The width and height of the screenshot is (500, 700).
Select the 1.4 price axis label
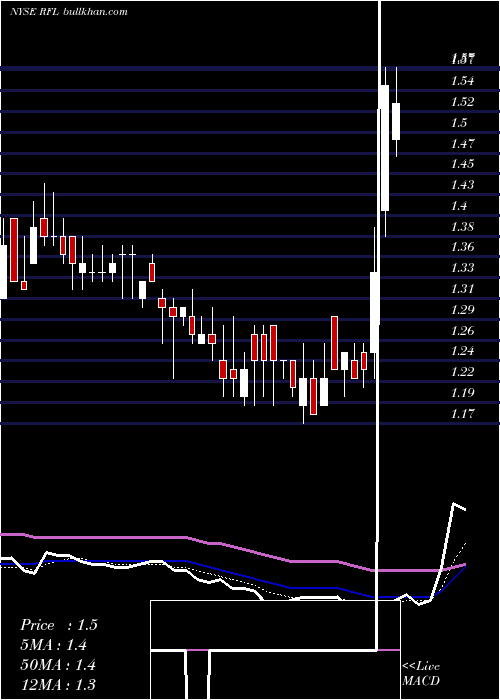[x=459, y=205]
